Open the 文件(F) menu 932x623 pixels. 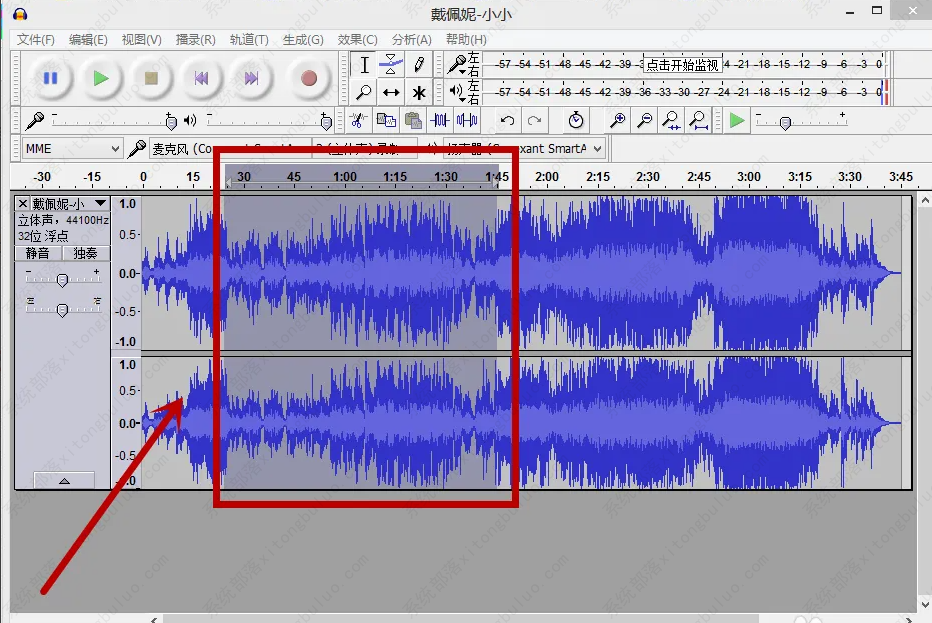36,40
